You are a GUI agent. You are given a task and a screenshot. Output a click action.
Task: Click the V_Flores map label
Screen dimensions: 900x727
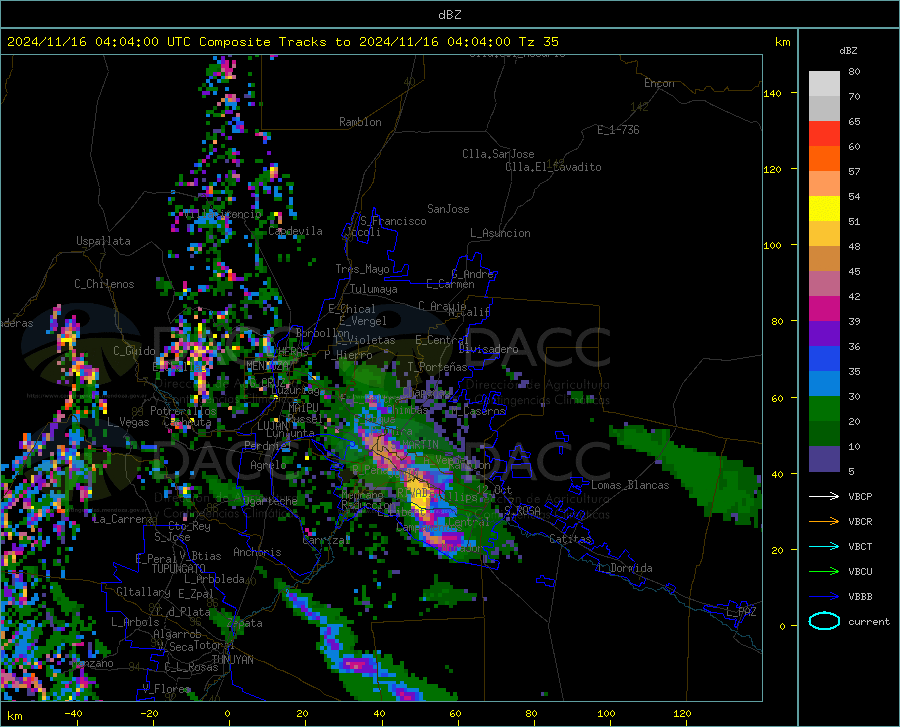(166, 688)
